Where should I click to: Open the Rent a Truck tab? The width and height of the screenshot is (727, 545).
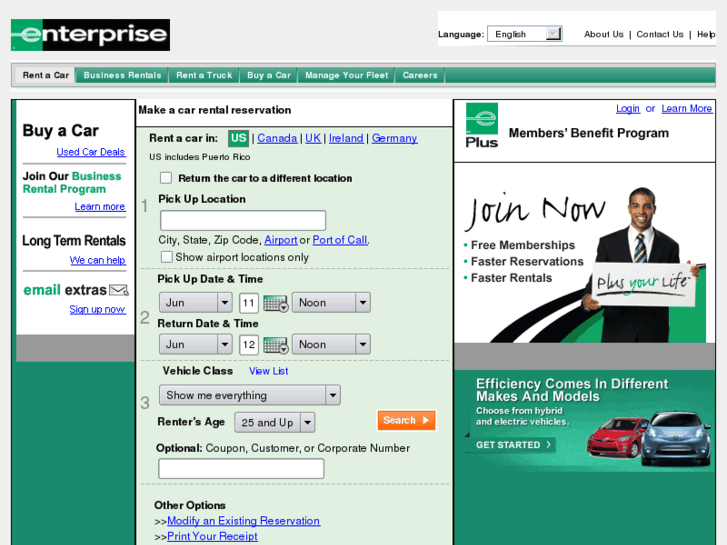(x=204, y=75)
